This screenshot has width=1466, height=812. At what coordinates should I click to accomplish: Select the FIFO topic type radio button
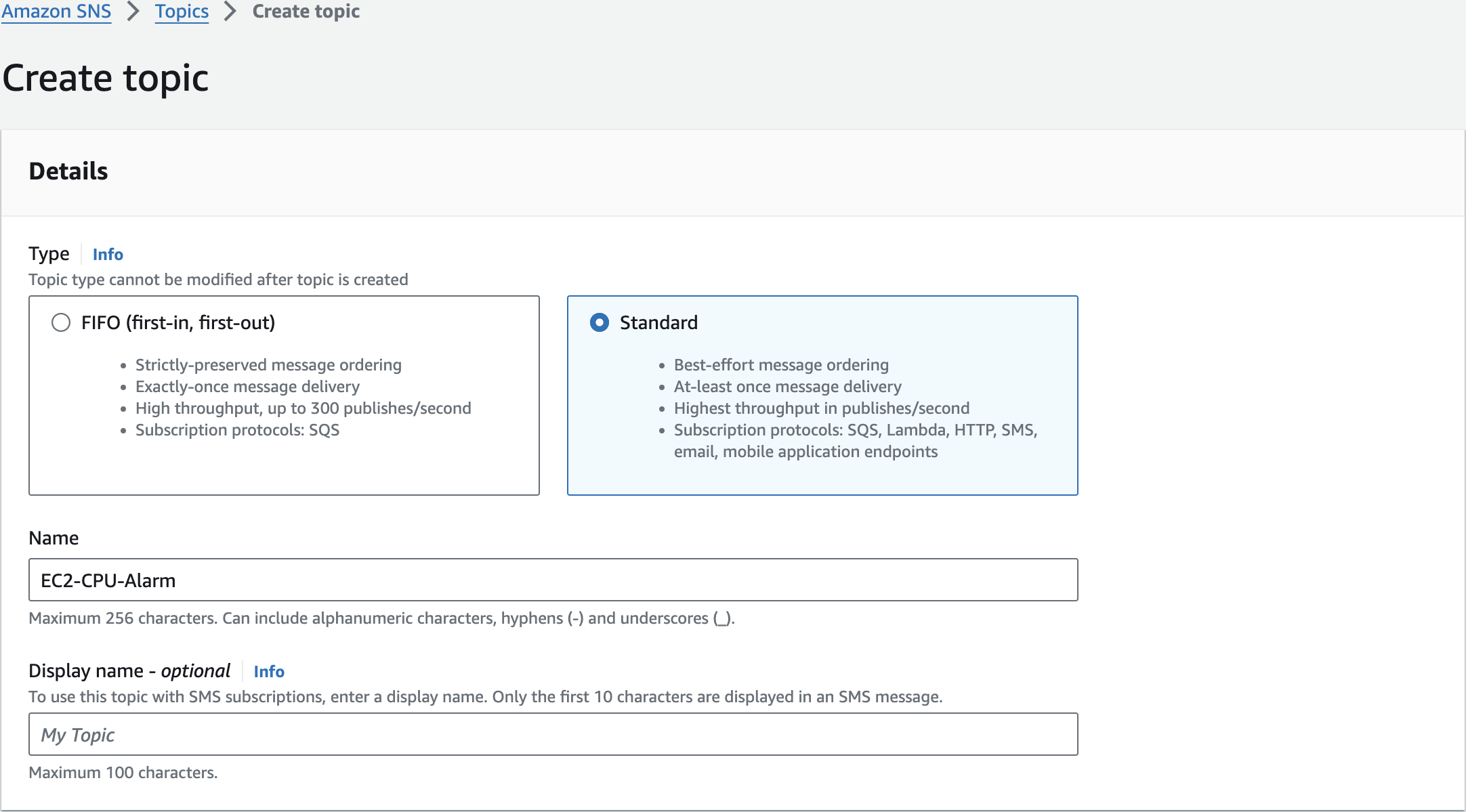point(61,322)
